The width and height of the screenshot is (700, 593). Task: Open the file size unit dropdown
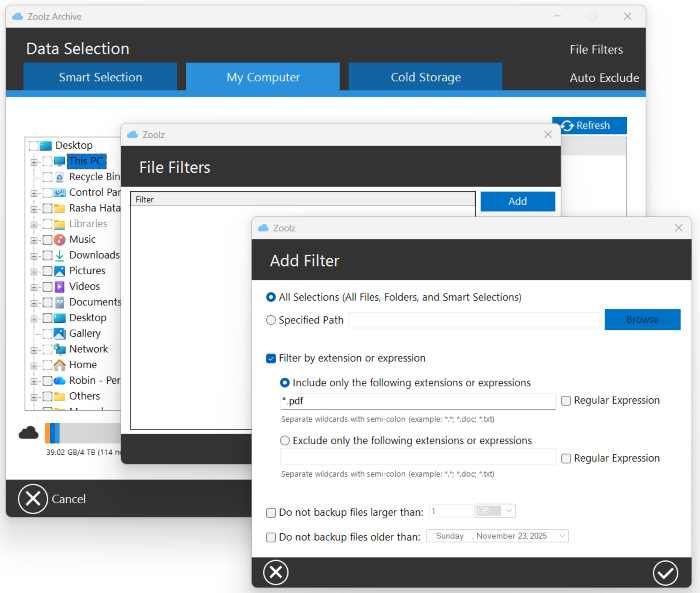point(496,511)
